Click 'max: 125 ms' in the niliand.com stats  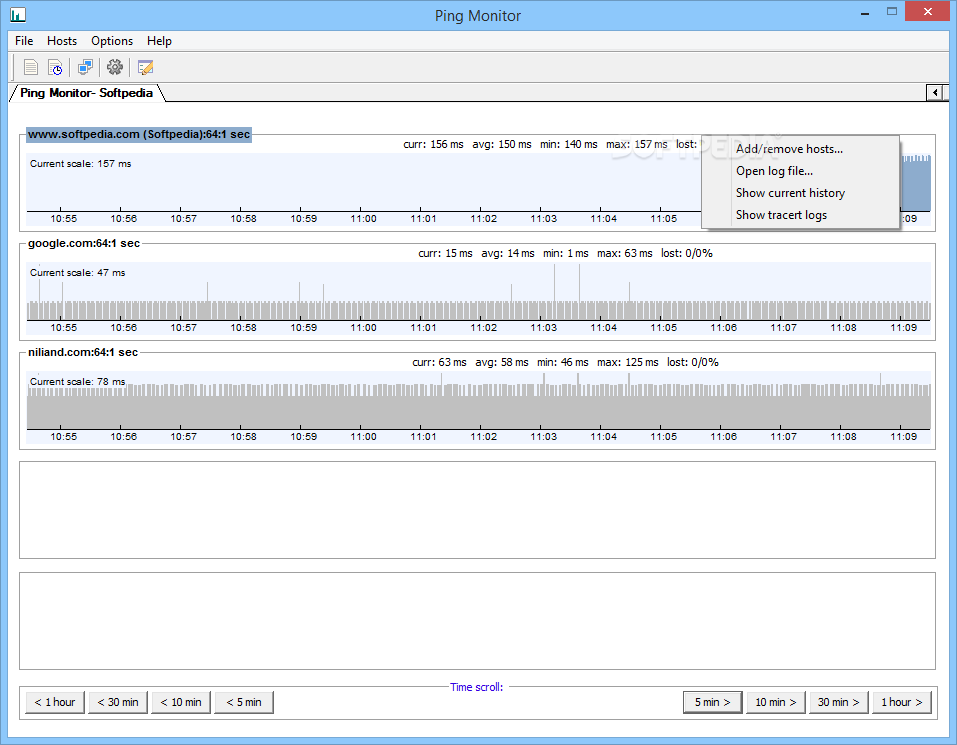(628, 362)
